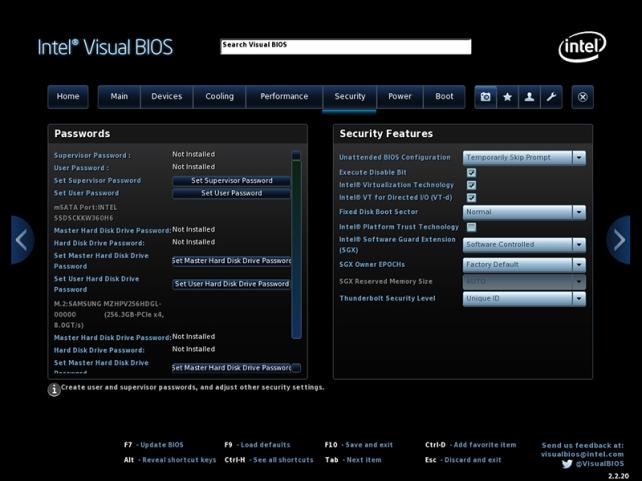Viewport: 642px width, 481px height.
Task: Click the Passwords panel scrollbar
Action: 296,250
